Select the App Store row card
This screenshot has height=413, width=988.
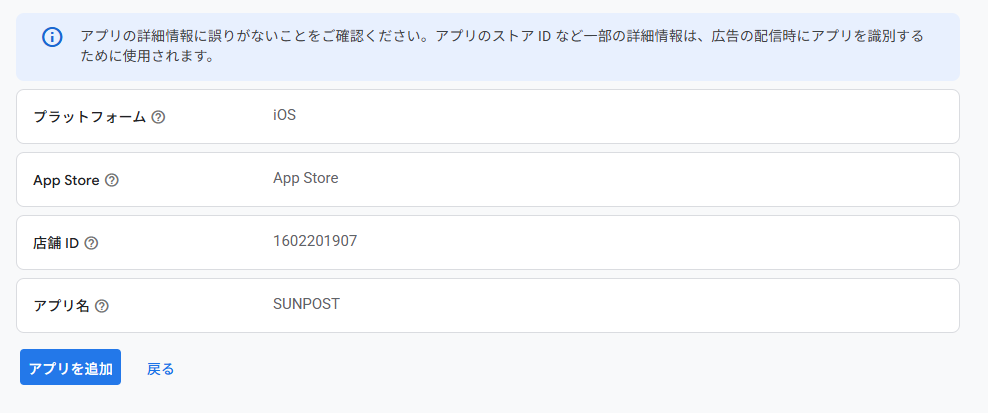click(x=600, y=180)
